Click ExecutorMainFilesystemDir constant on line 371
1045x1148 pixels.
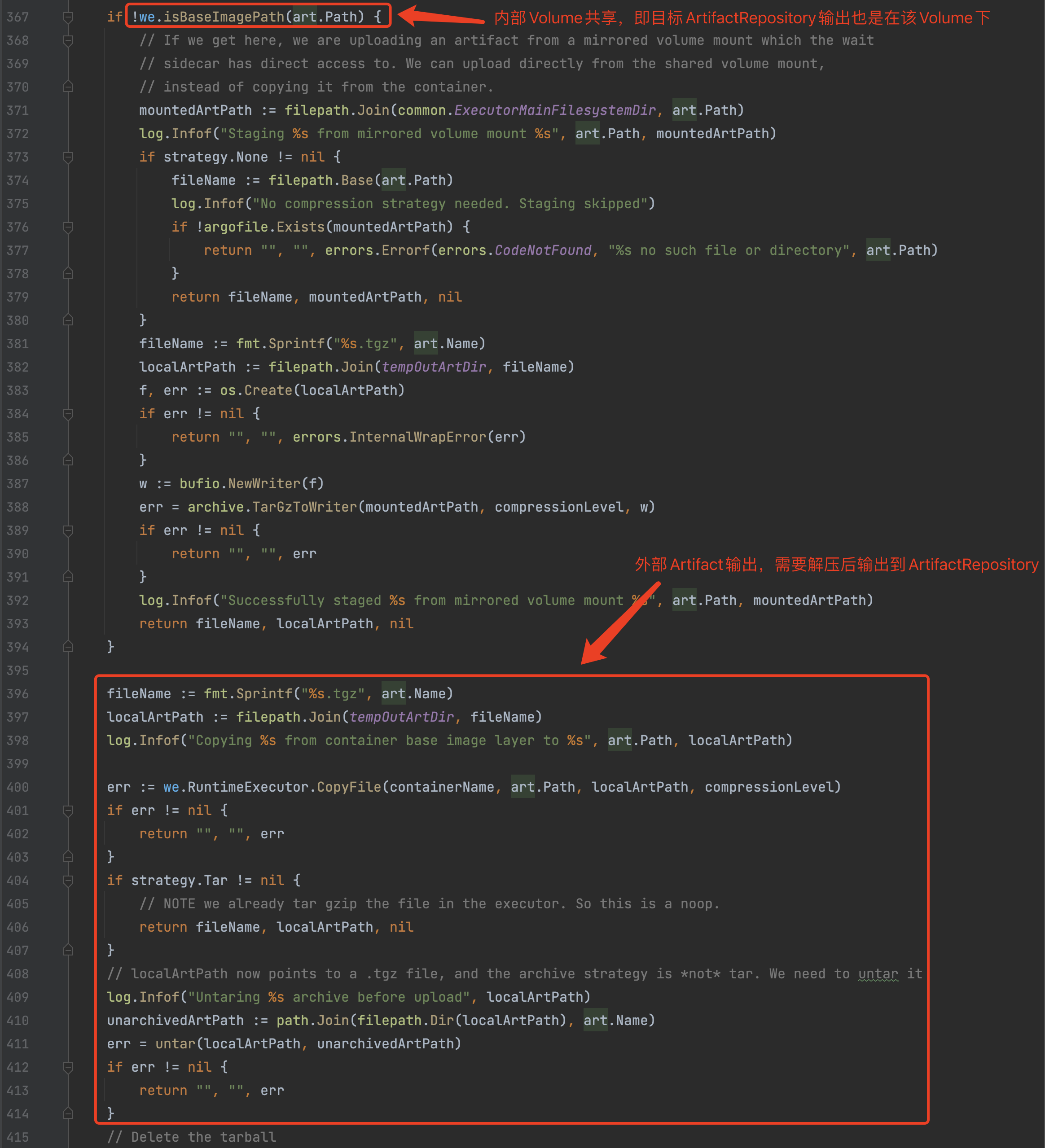tap(555, 110)
